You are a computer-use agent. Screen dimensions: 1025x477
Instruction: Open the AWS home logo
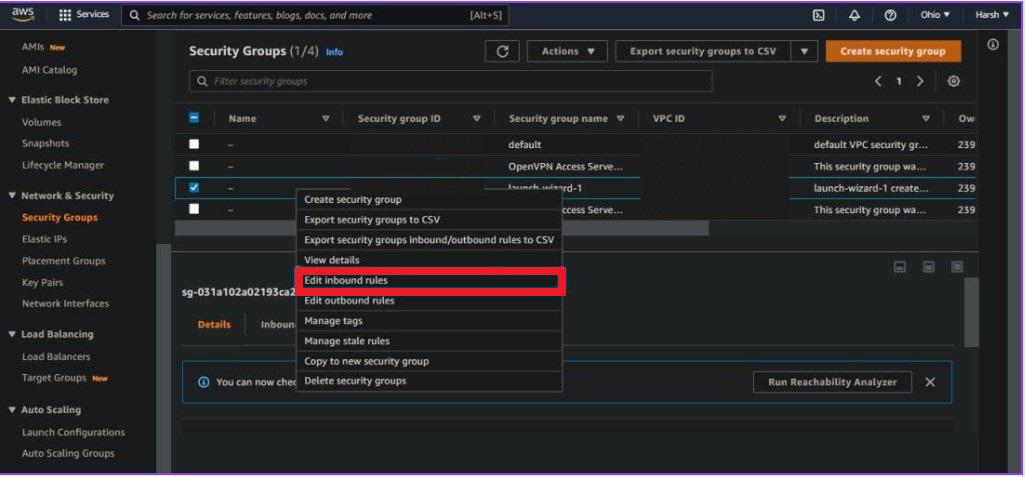pos(22,14)
